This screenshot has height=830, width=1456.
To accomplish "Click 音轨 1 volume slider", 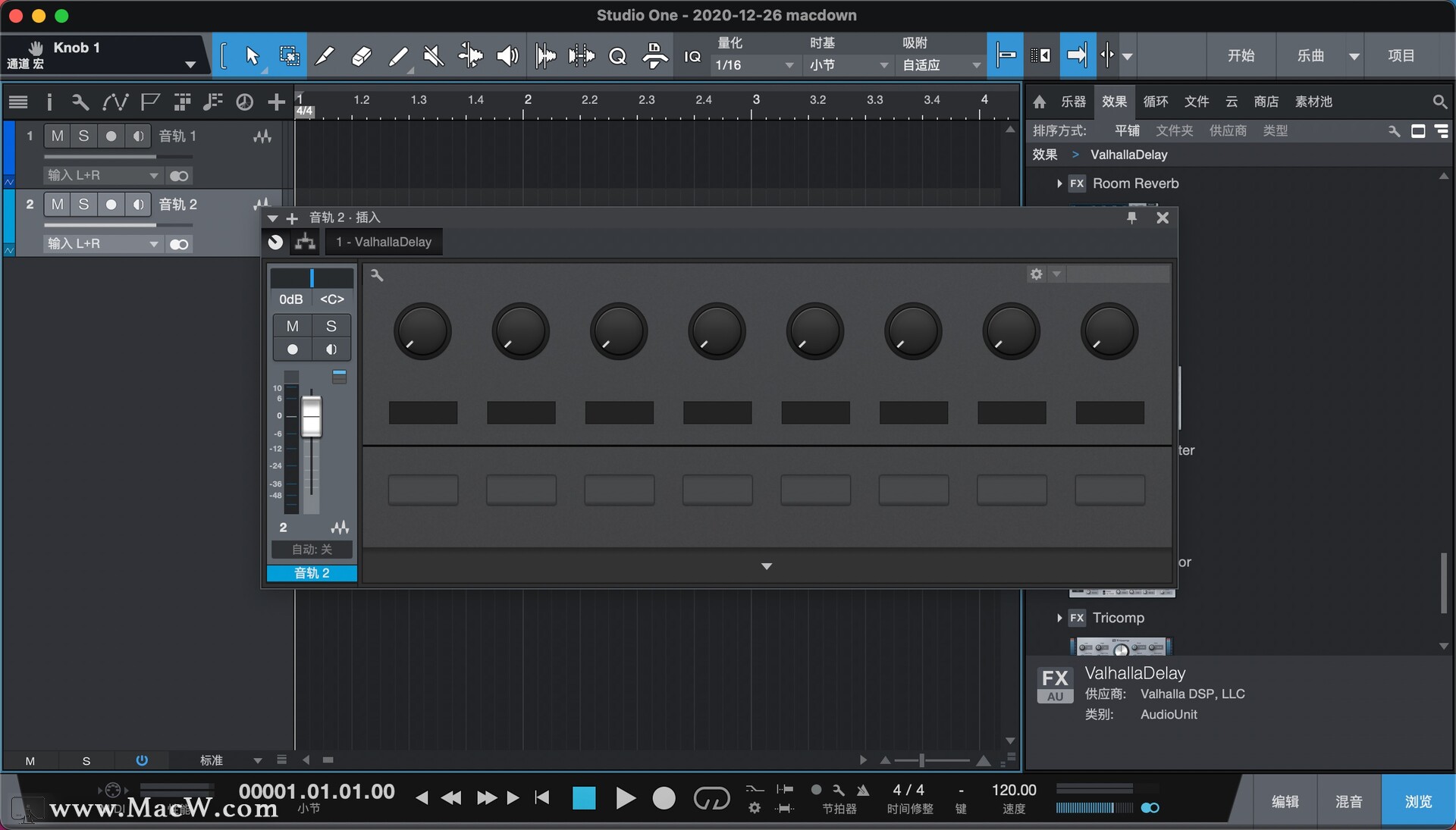I will (118, 157).
